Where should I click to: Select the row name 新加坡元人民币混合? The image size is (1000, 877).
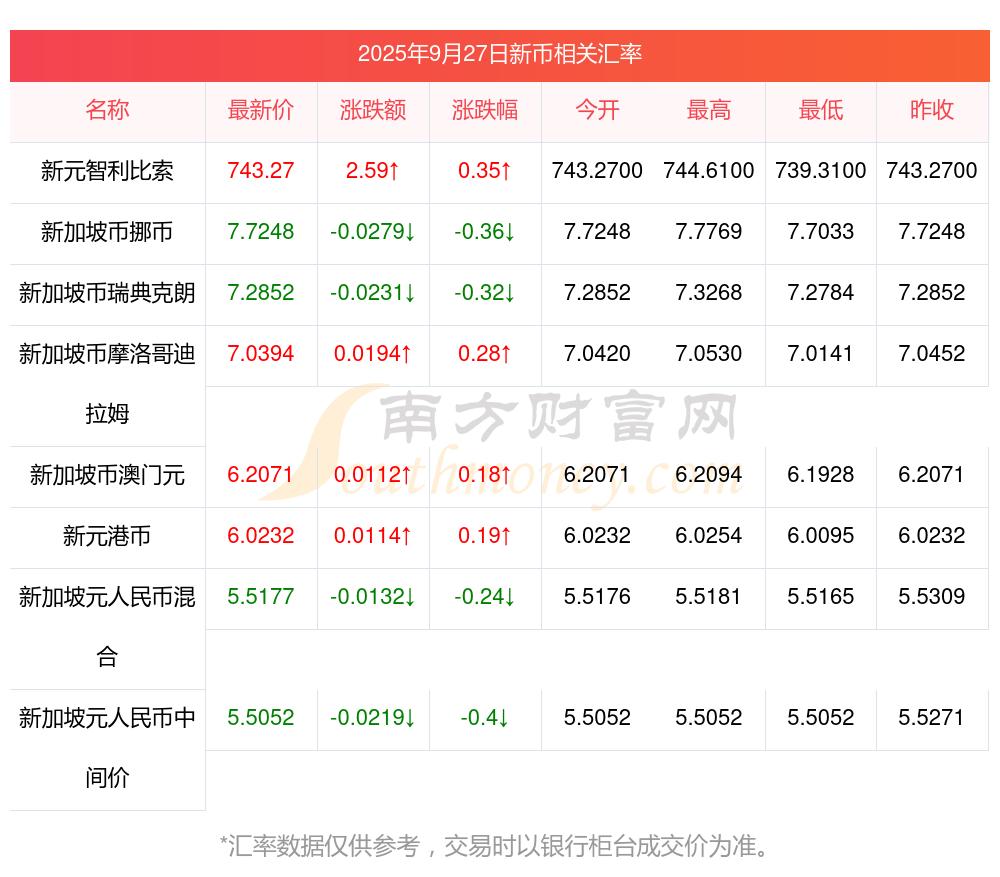pyautogui.click(x=107, y=626)
